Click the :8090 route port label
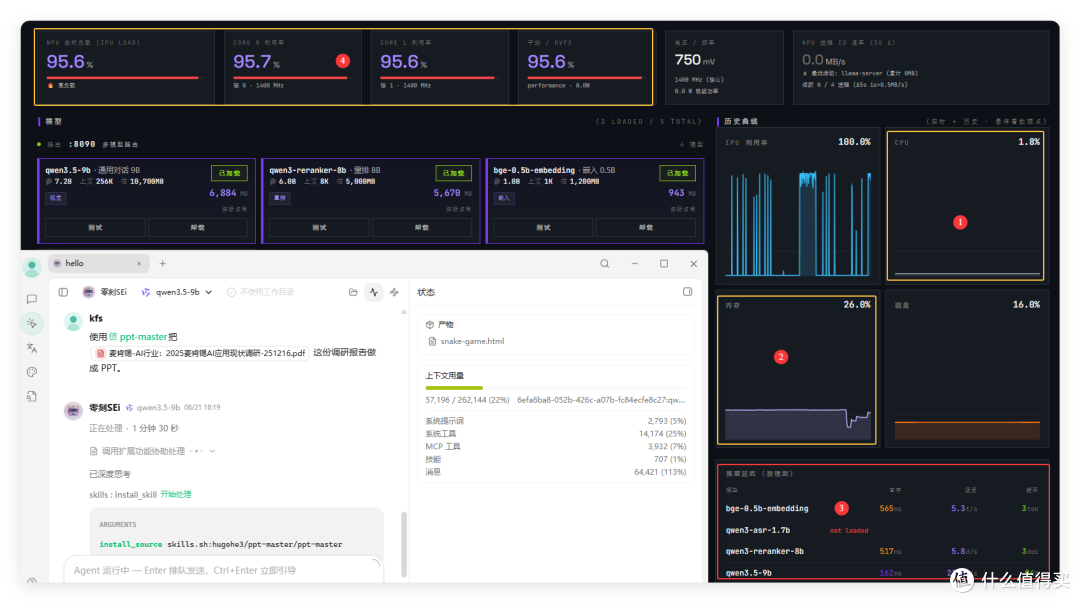 coord(82,144)
